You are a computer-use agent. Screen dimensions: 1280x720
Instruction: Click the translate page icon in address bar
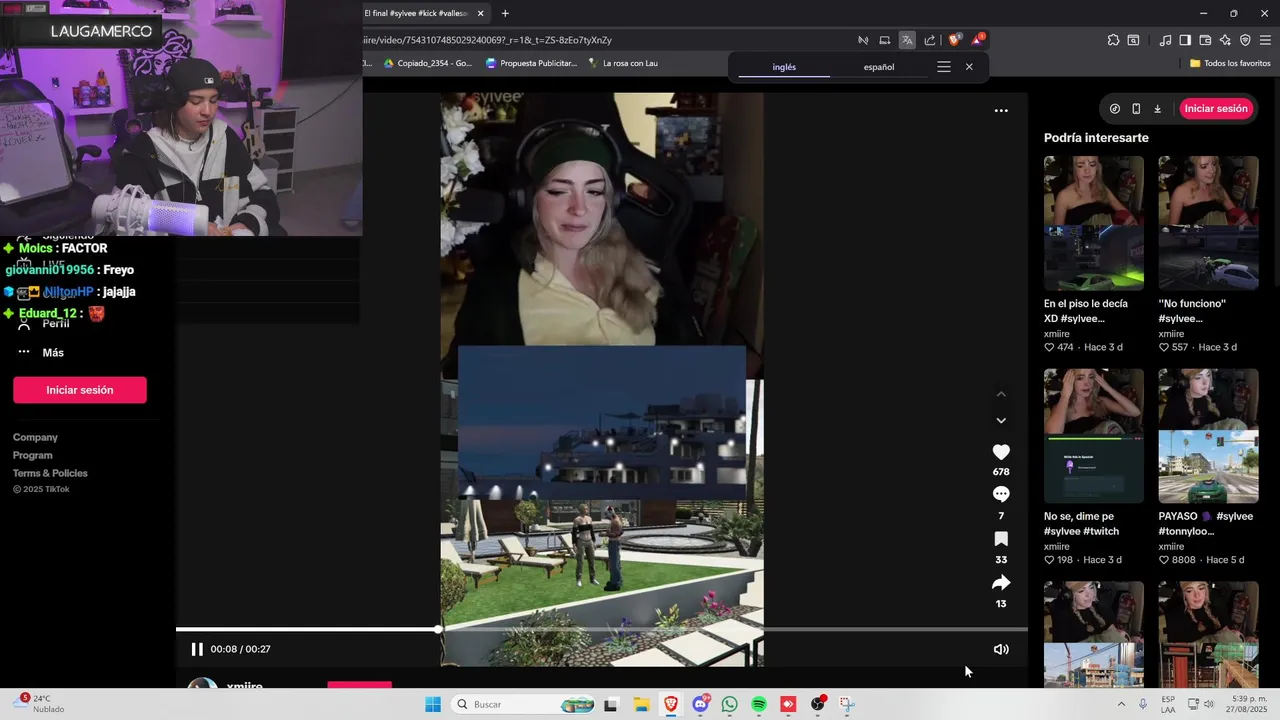[x=907, y=40]
